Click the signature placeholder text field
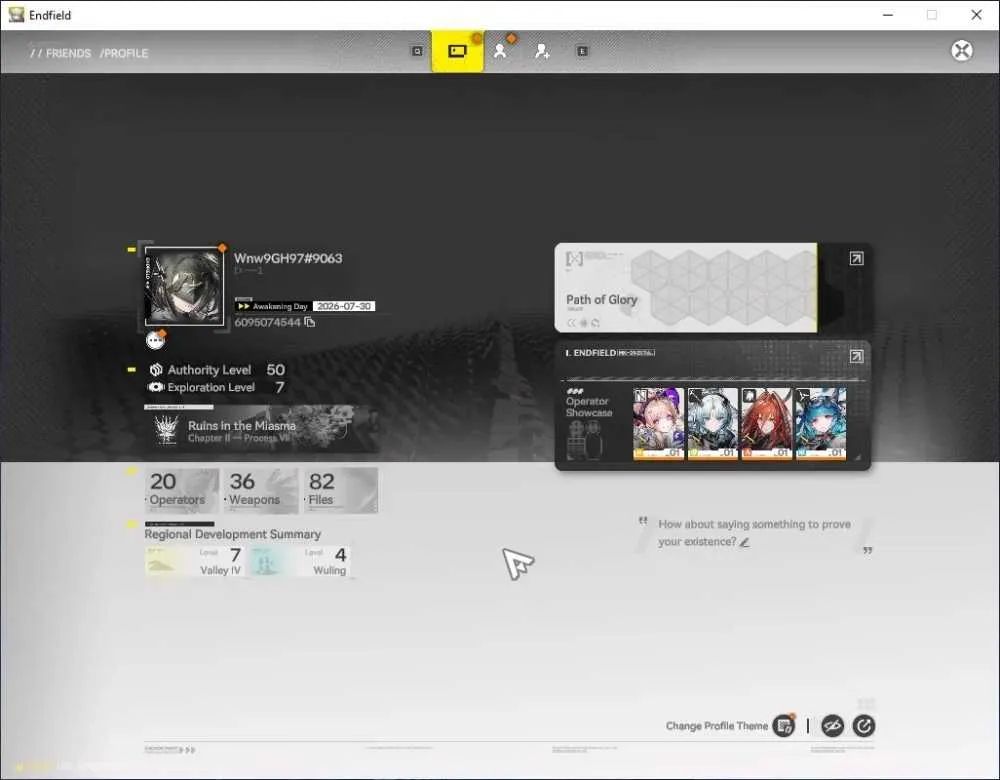The image size is (1000, 780). click(754, 533)
